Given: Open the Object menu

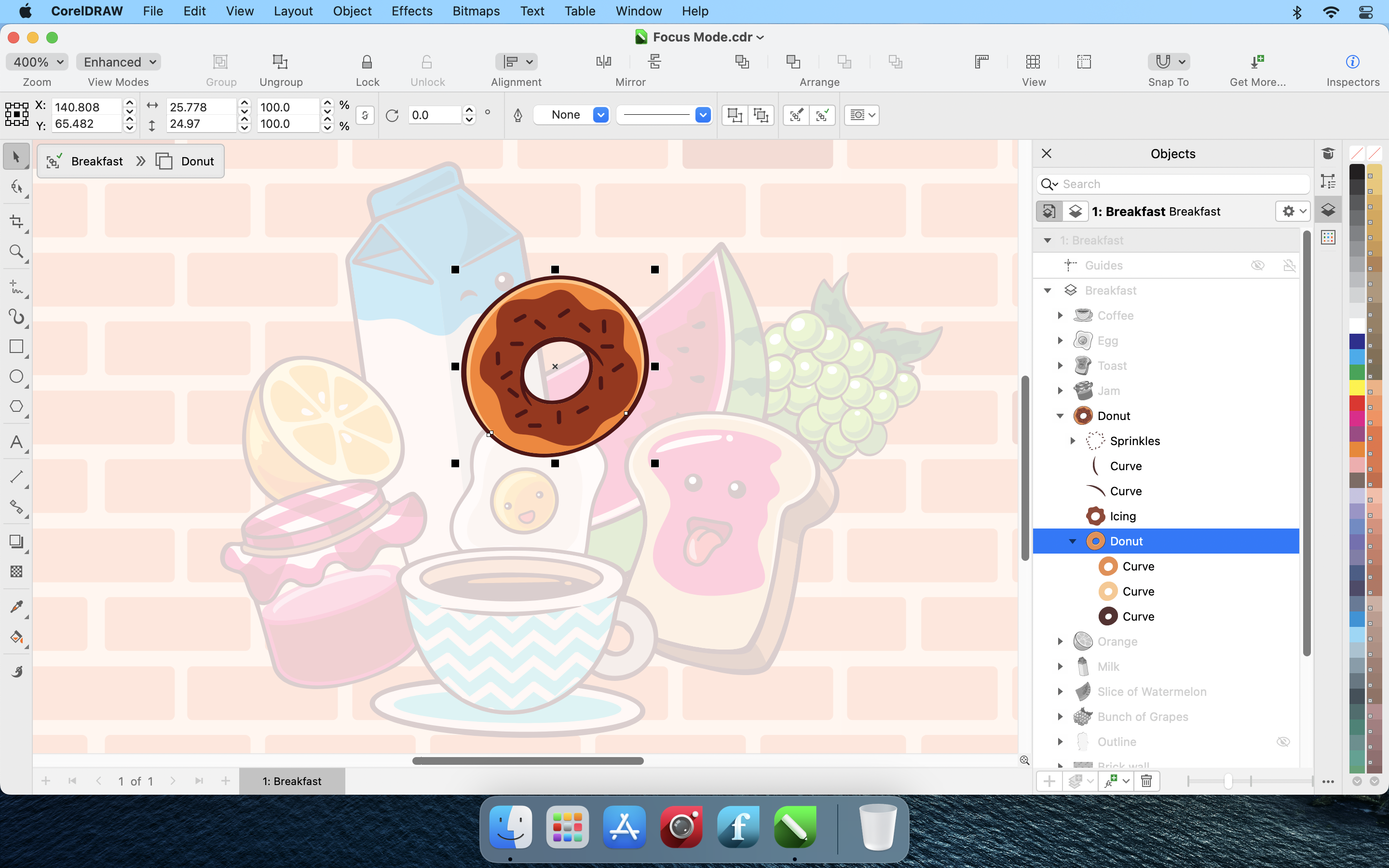Looking at the screenshot, I should click(351, 11).
